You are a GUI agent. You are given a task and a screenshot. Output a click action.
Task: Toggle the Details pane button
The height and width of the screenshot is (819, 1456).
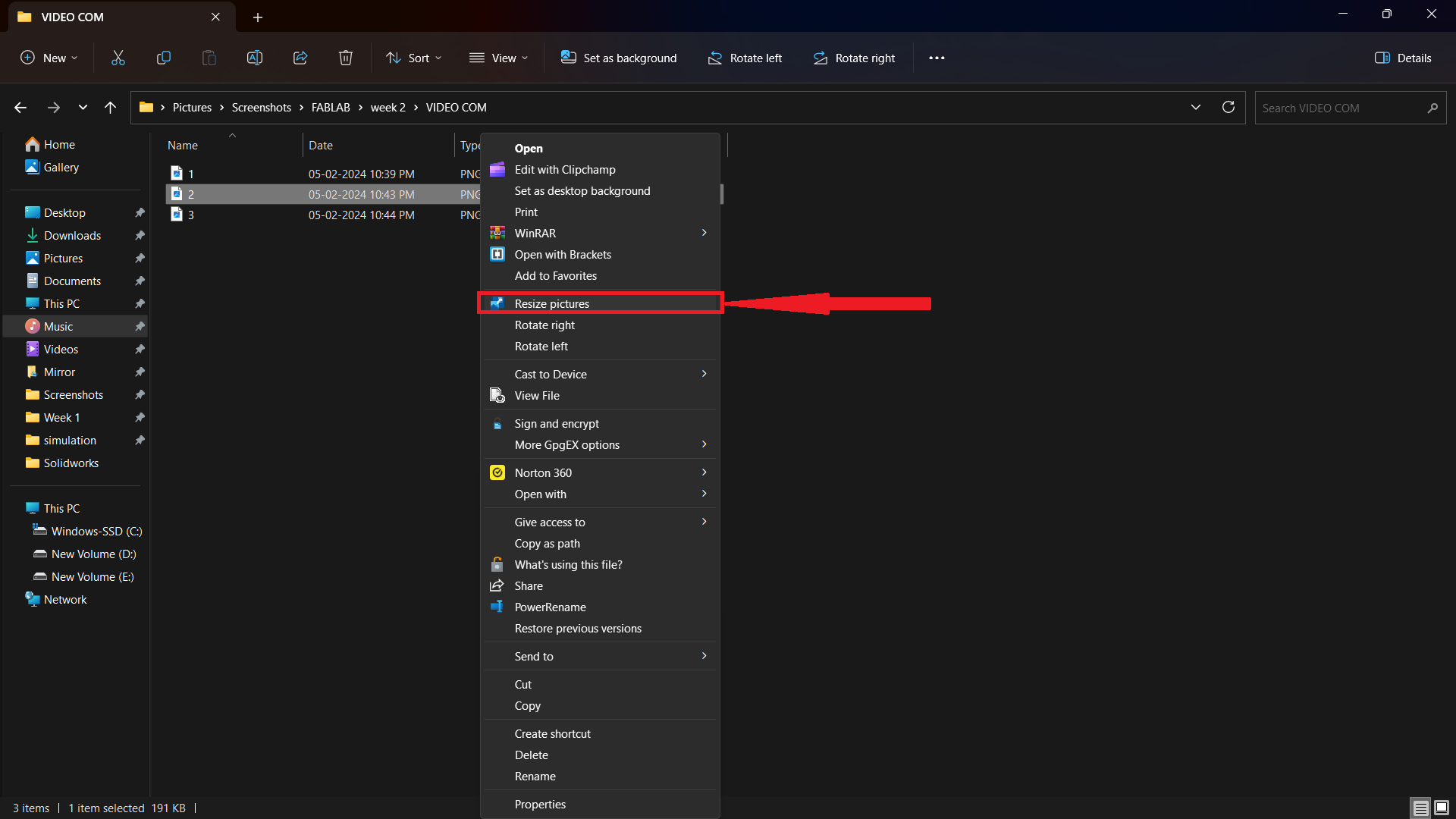click(x=1403, y=58)
